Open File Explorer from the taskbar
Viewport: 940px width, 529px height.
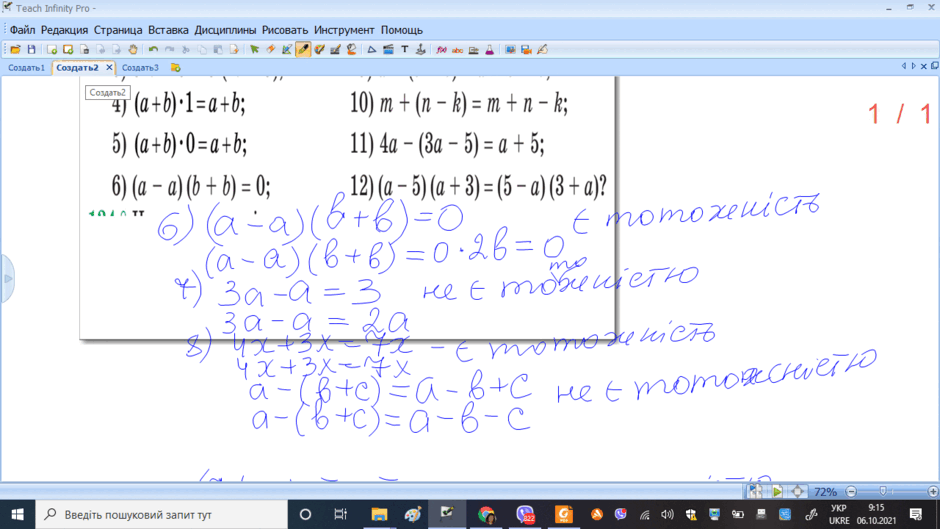pos(379,515)
